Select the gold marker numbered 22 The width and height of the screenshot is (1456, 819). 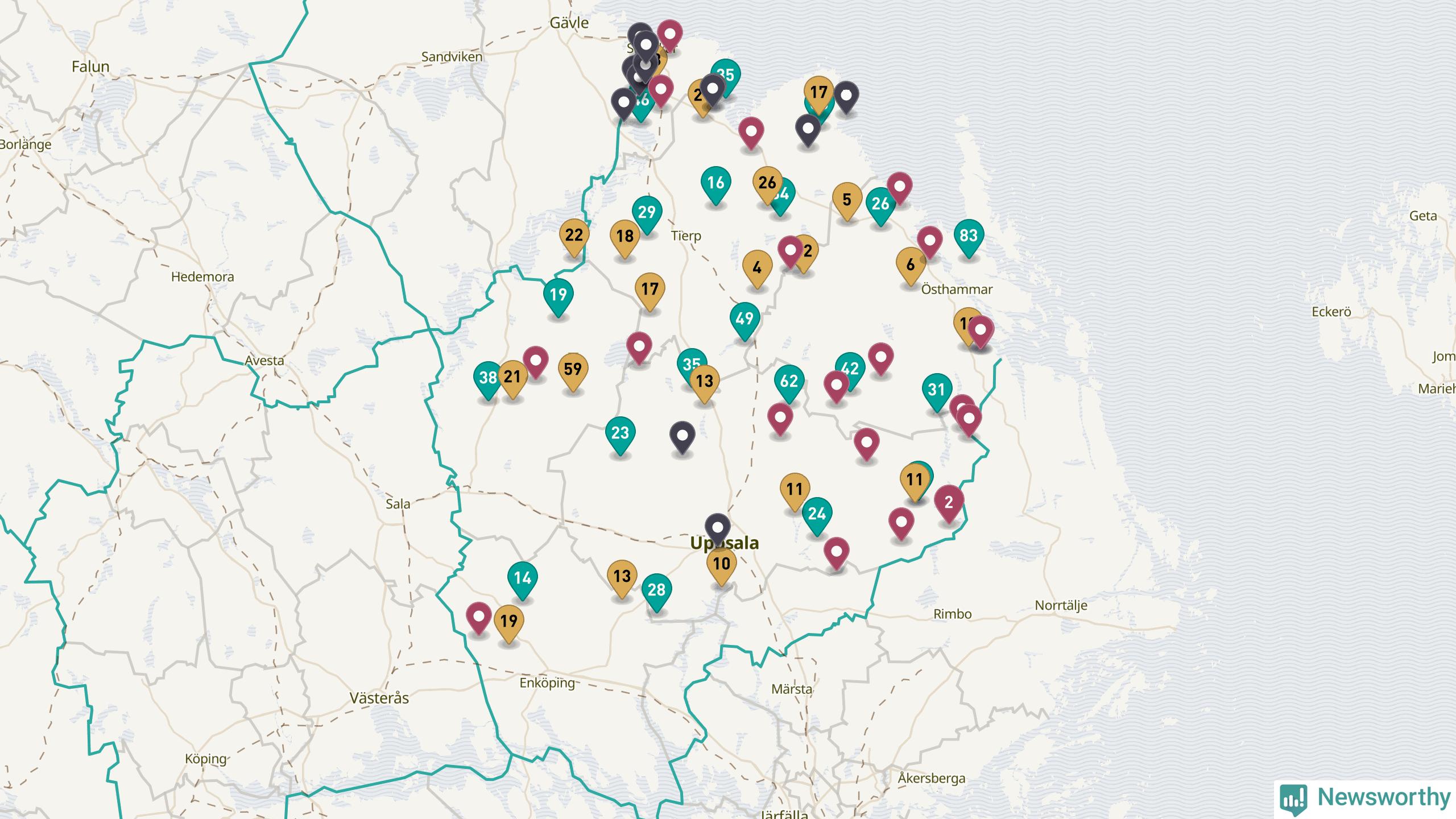pyautogui.click(x=574, y=235)
